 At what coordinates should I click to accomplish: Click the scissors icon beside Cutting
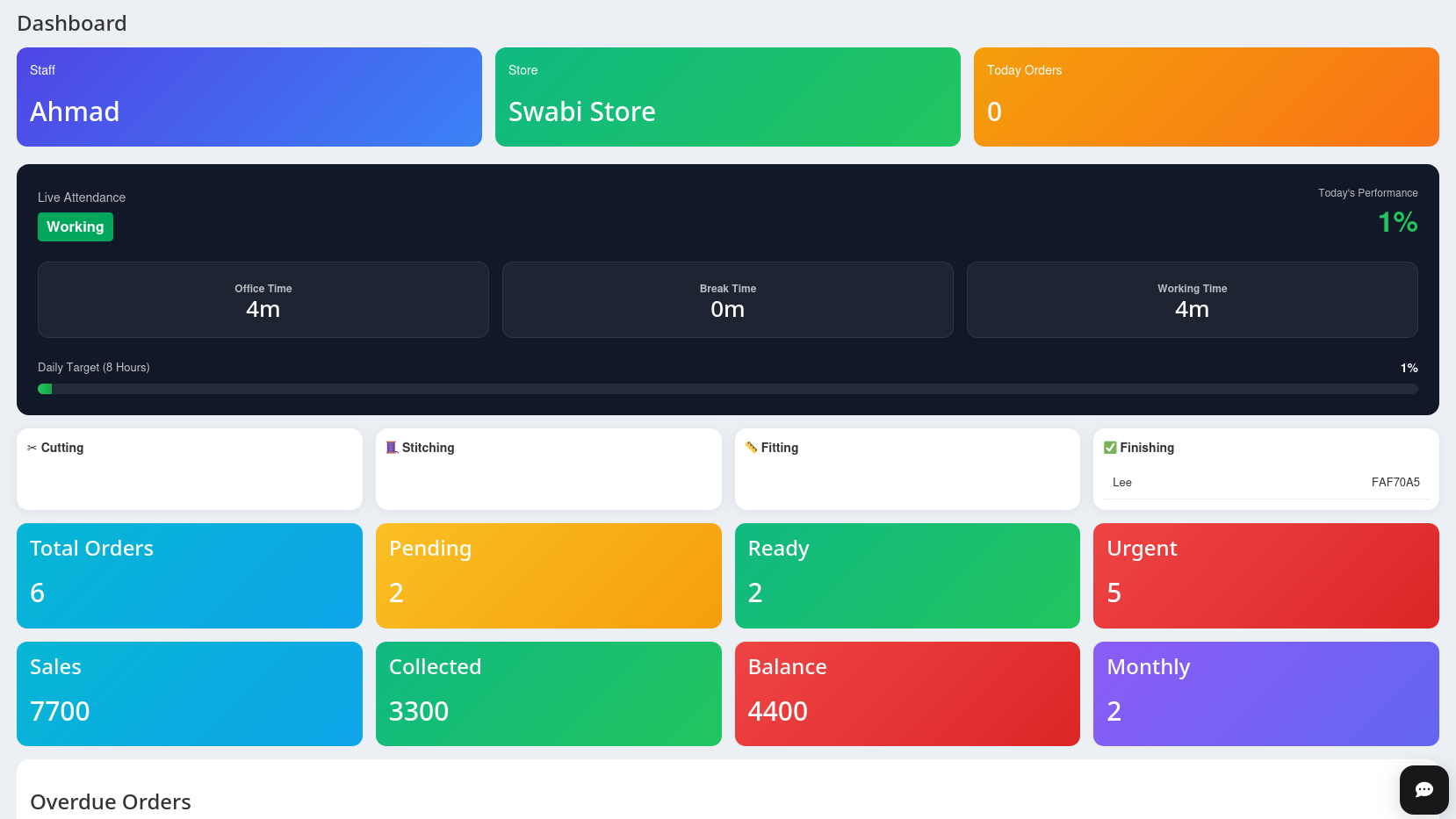click(32, 448)
